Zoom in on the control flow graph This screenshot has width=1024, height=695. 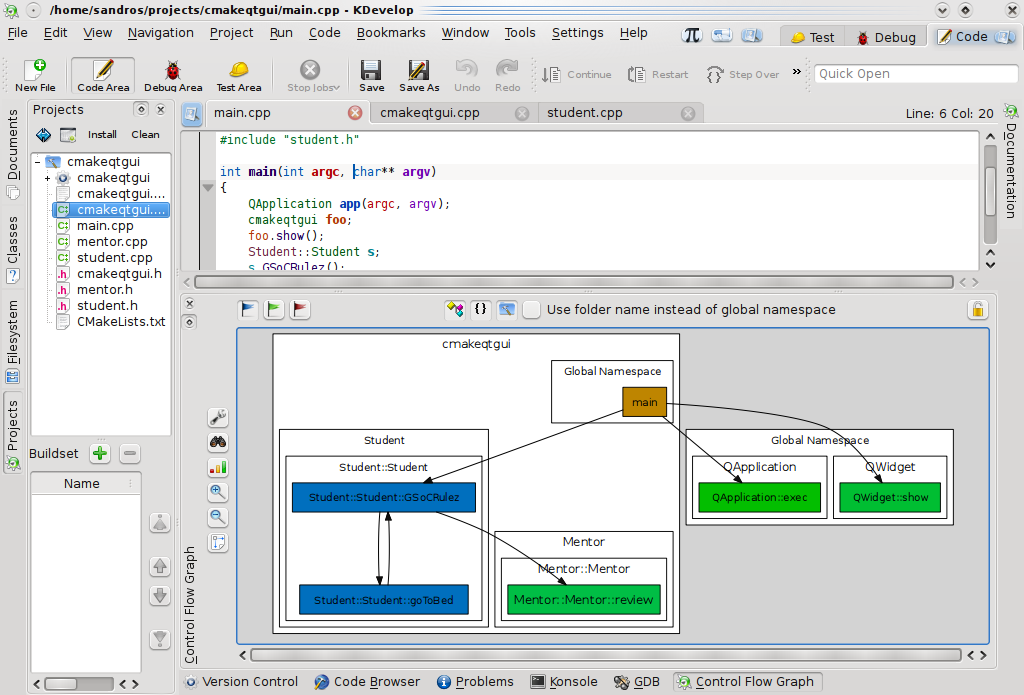(218, 491)
